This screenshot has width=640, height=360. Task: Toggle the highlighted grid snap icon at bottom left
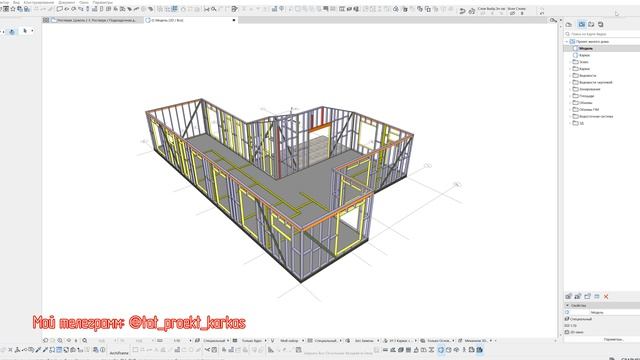pos(59,350)
